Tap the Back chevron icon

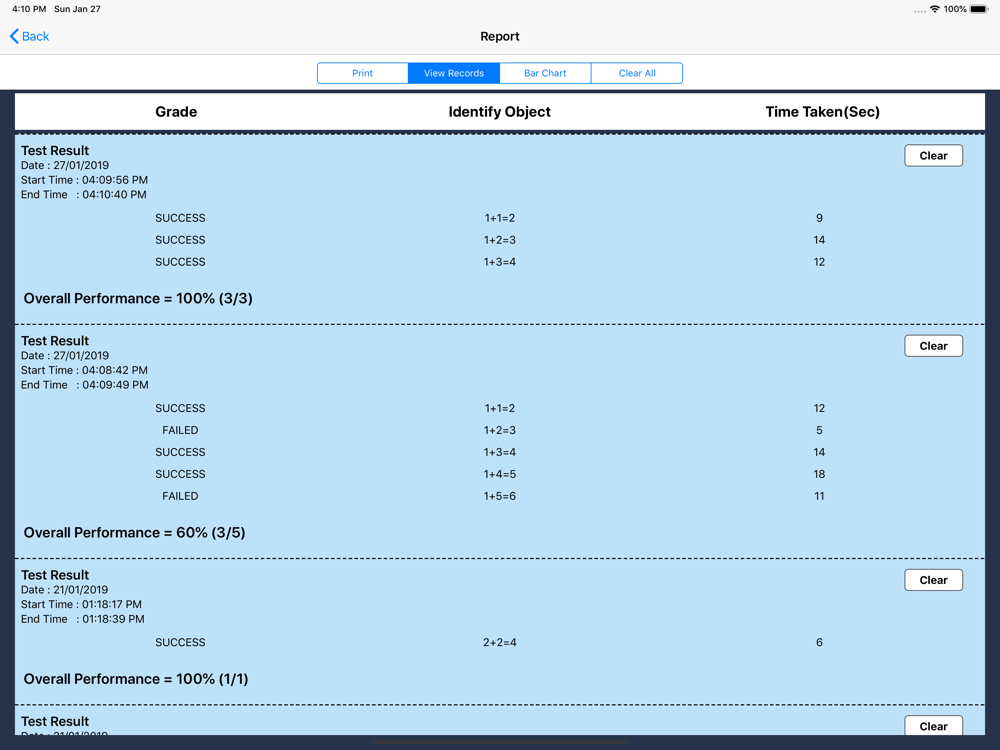14,36
